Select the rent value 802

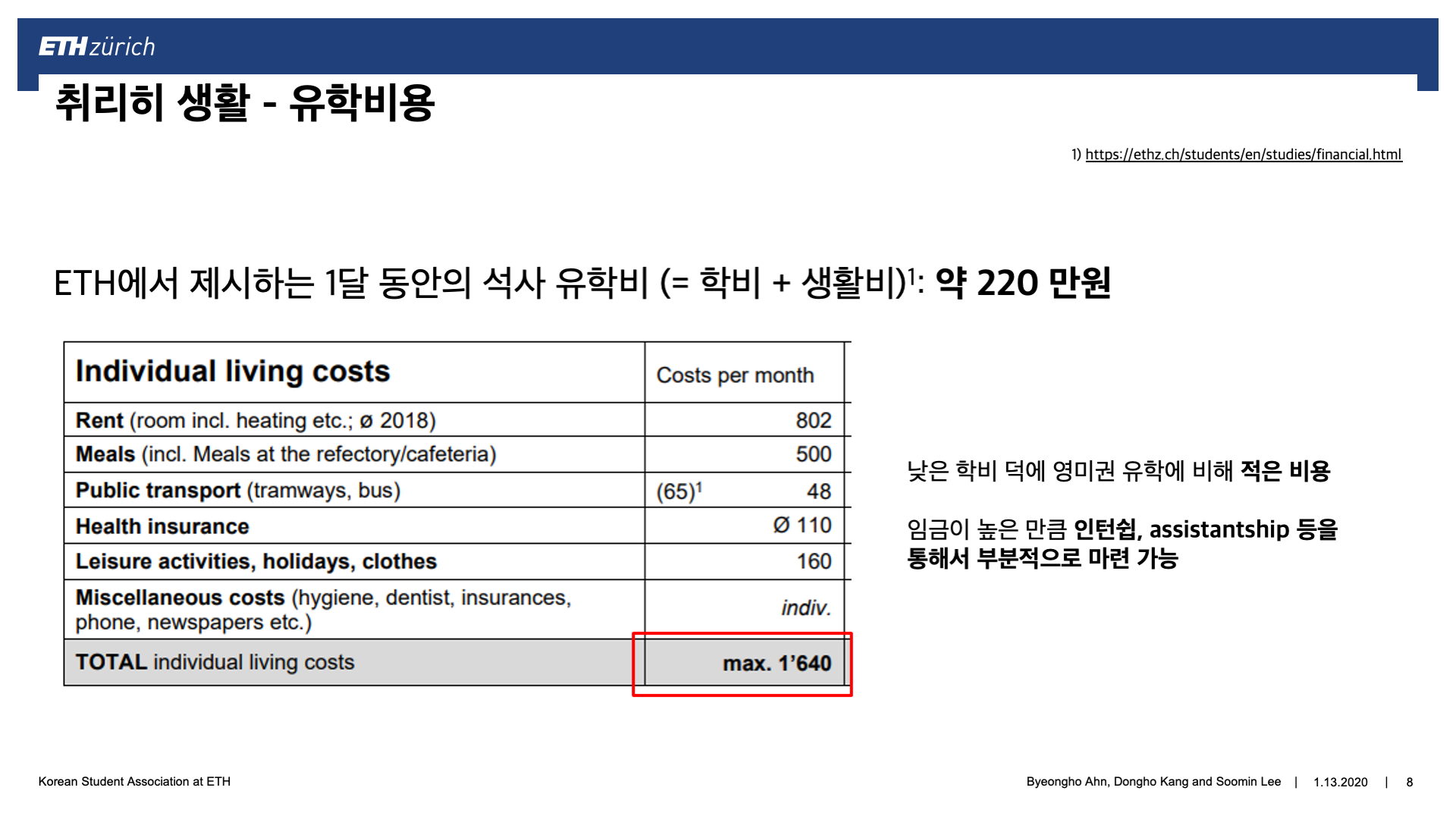(x=814, y=420)
